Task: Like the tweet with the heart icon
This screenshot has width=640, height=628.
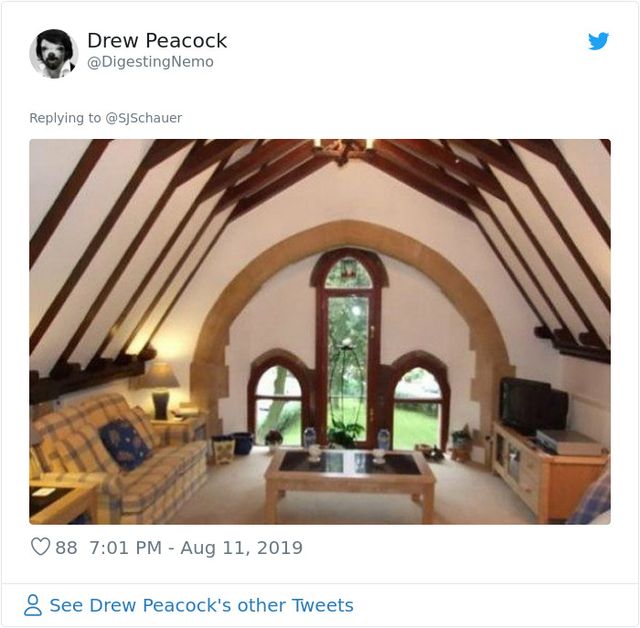Action: (40, 547)
